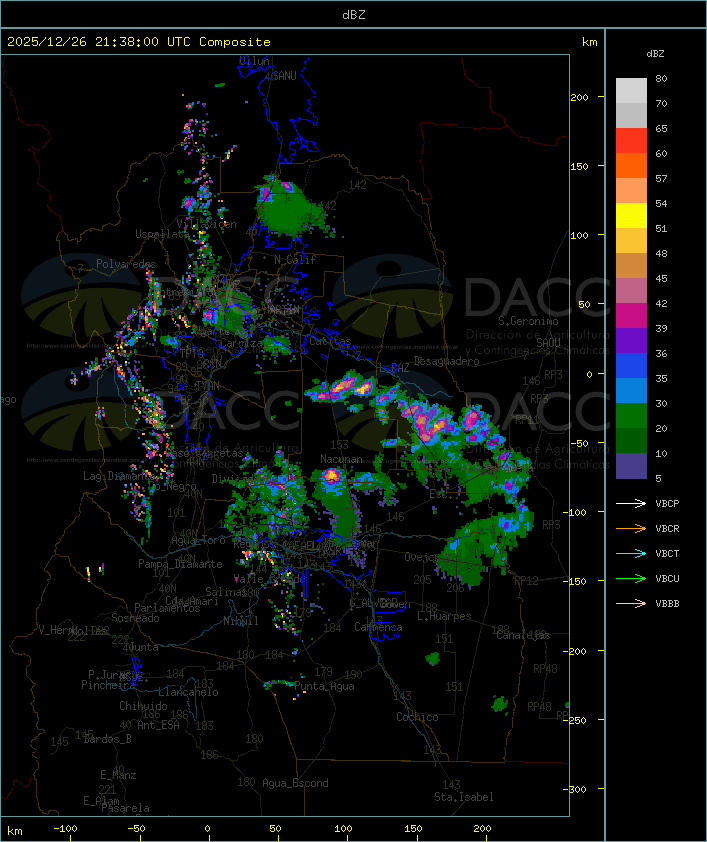Click the 'VBCR' legend label
The height and width of the screenshot is (842, 707).
pos(667,528)
